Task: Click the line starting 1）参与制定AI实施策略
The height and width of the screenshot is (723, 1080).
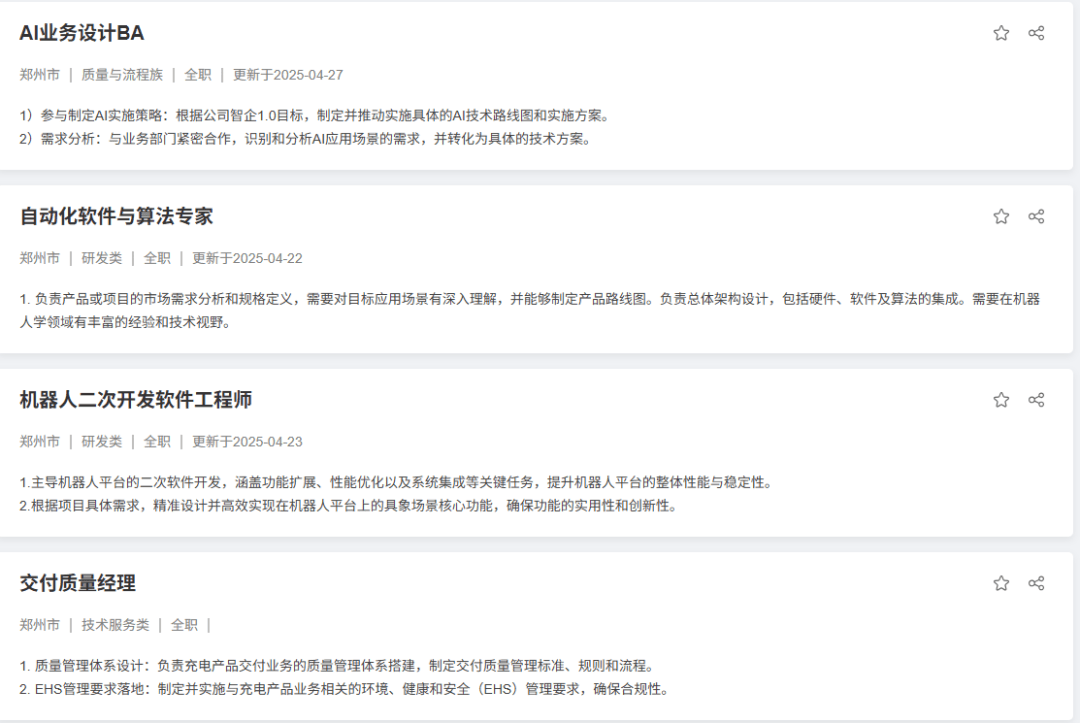Action: click(x=315, y=116)
